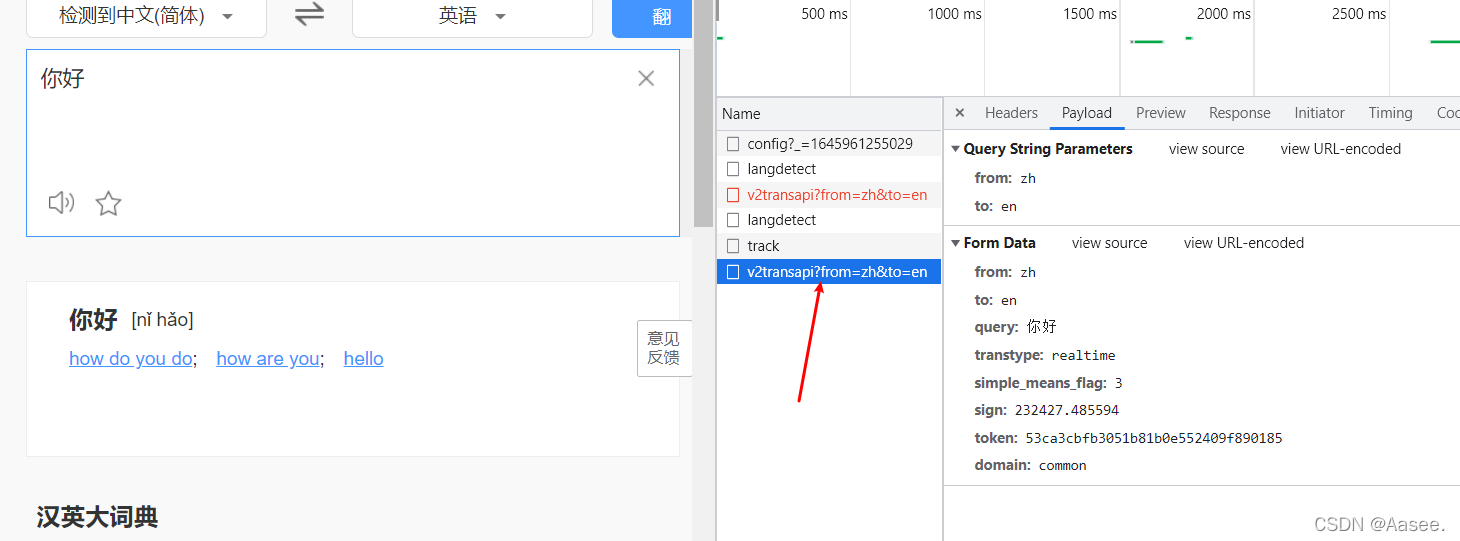Image resolution: width=1460 pixels, height=541 pixels.
Task: Tick checkbox beside track request
Action: tap(733, 246)
